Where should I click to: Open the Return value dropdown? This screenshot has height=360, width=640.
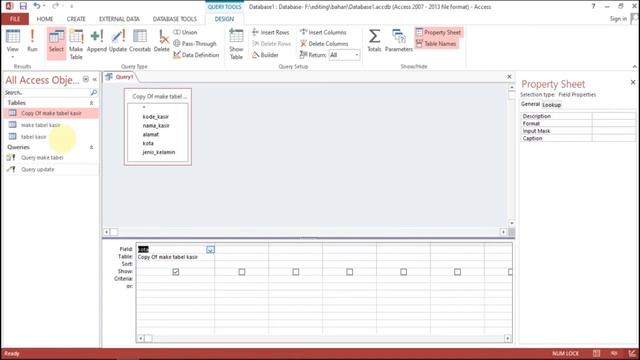click(356, 55)
